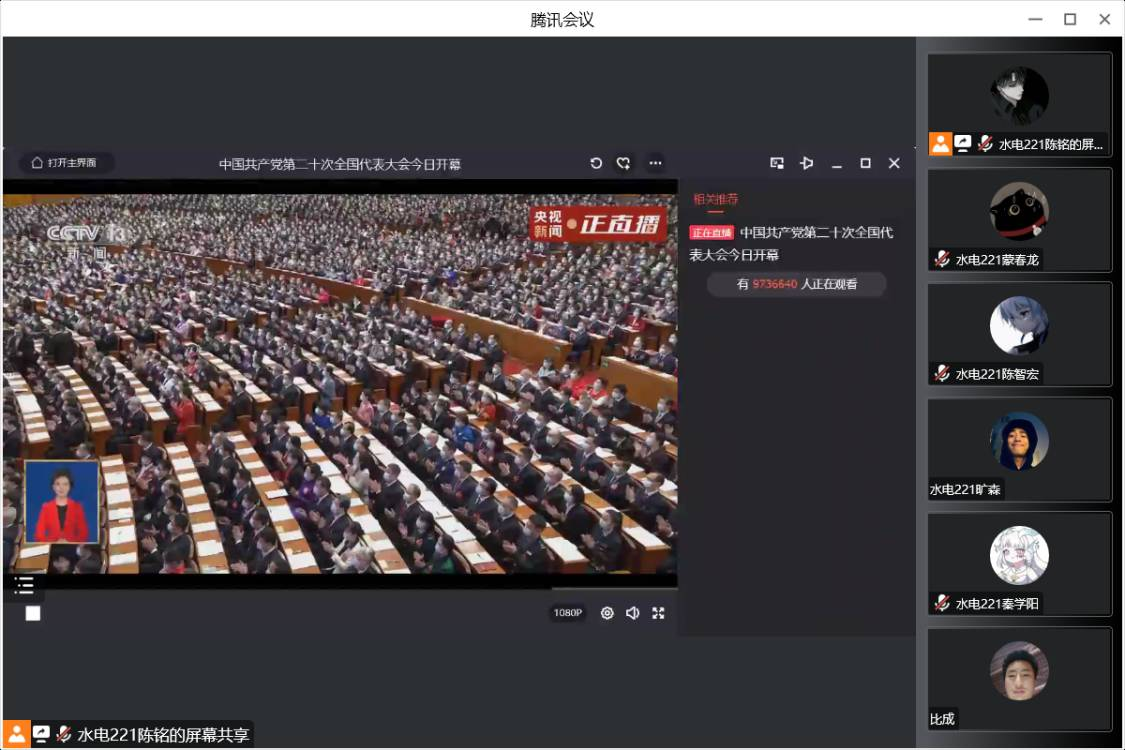The image size is (1125, 750).
Task: Select participant tile 水电221蒙春龙
Action: [x=1020, y=220]
